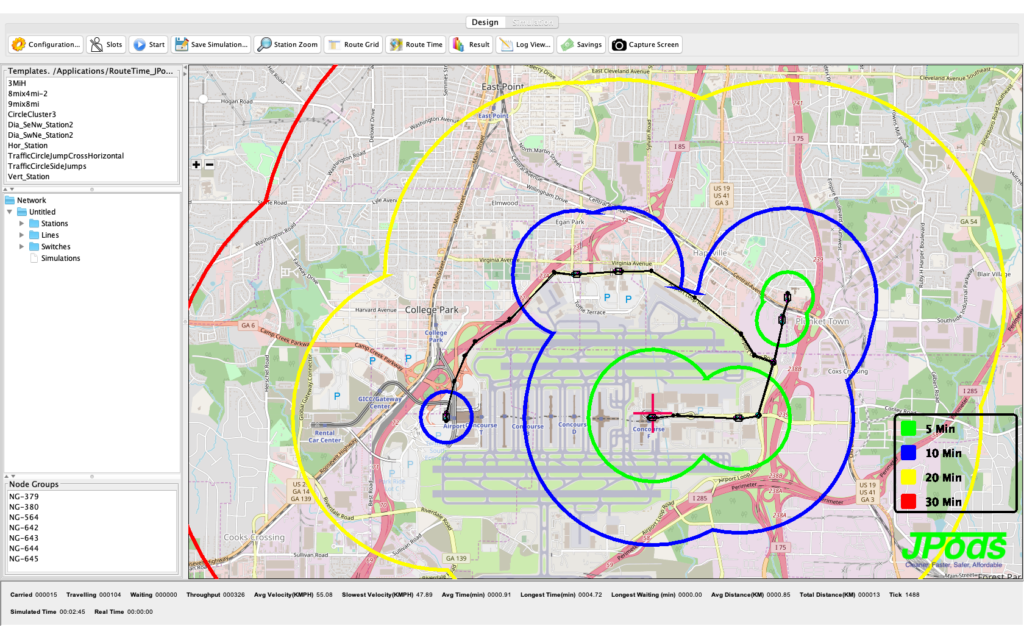Expand the Switches folder in the tree
This screenshot has width=1024, height=626.
click(x=22, y=246)
